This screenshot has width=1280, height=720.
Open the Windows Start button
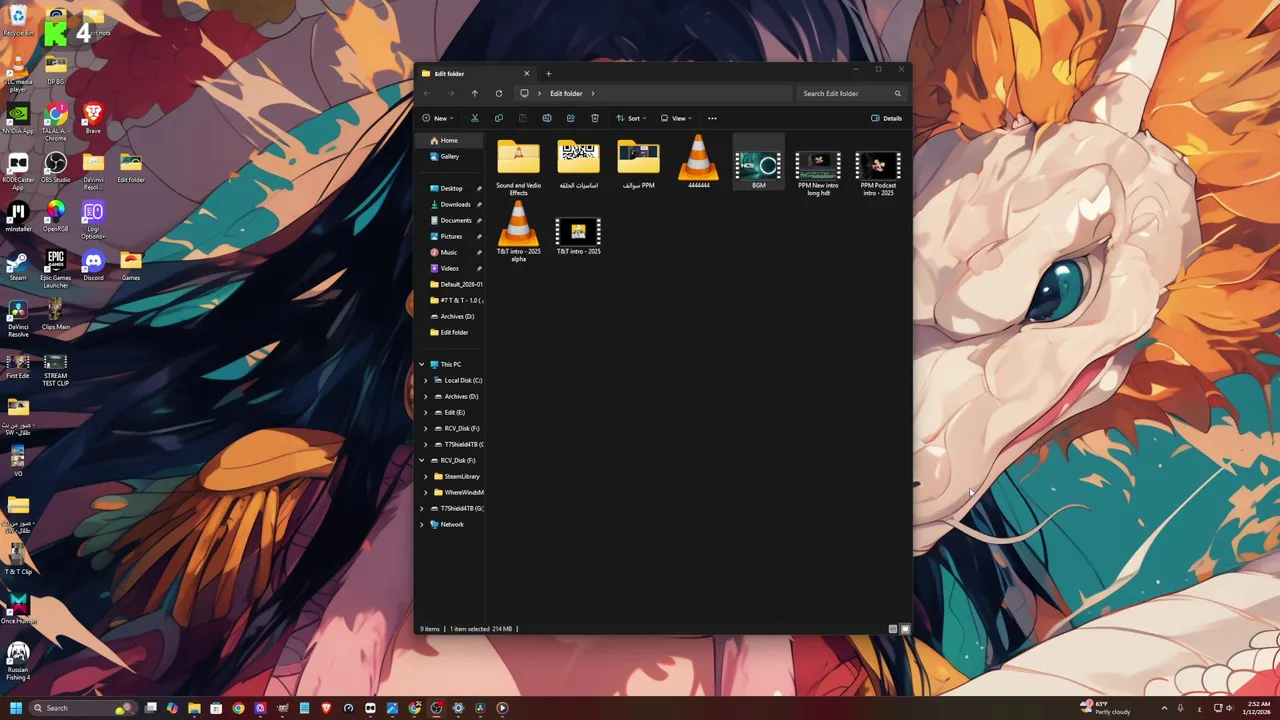pos(16,708)
